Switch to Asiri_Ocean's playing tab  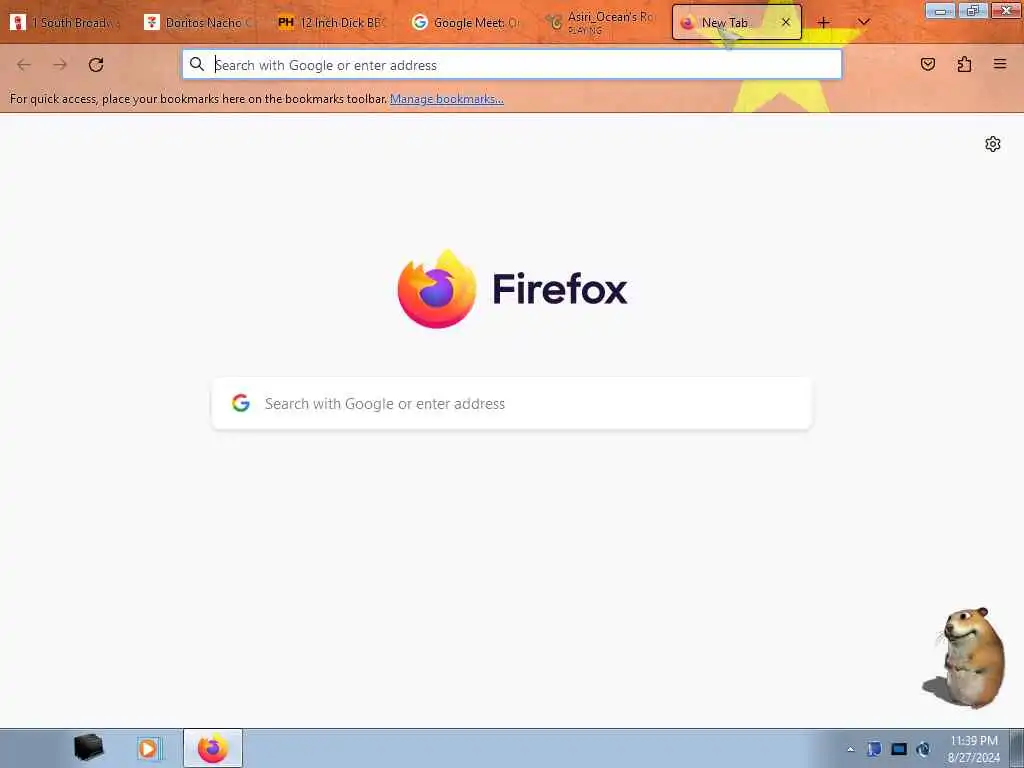point(601,23)
